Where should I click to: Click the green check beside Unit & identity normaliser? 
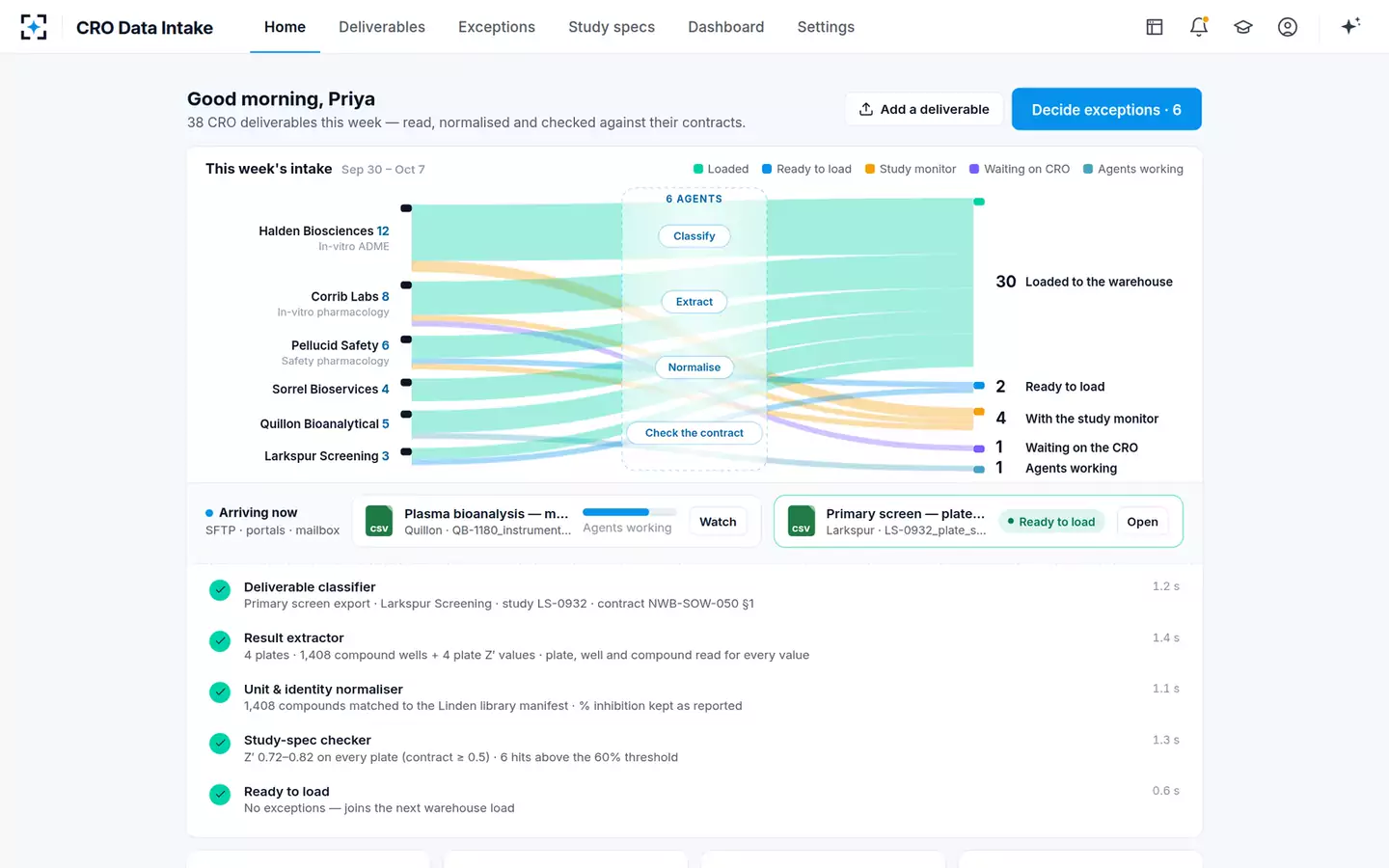click(220, 692)
